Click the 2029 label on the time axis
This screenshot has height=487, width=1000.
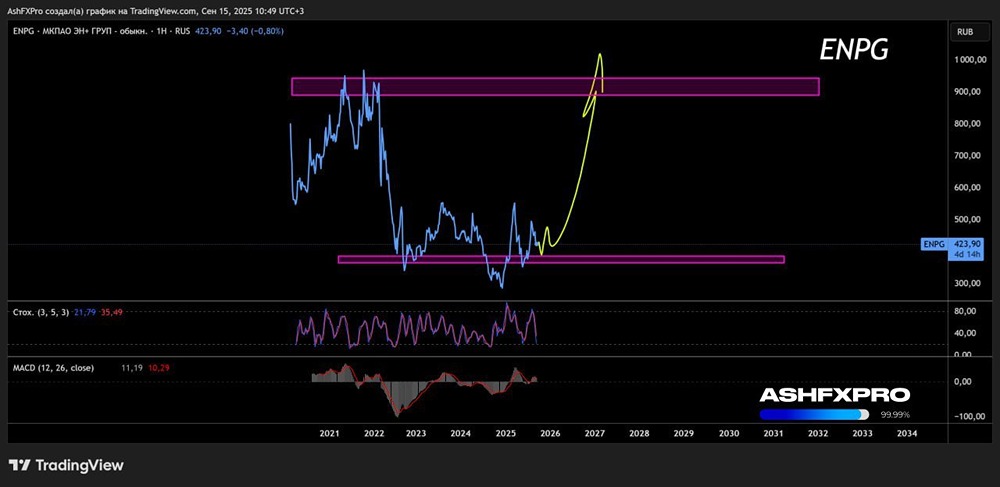684,433
